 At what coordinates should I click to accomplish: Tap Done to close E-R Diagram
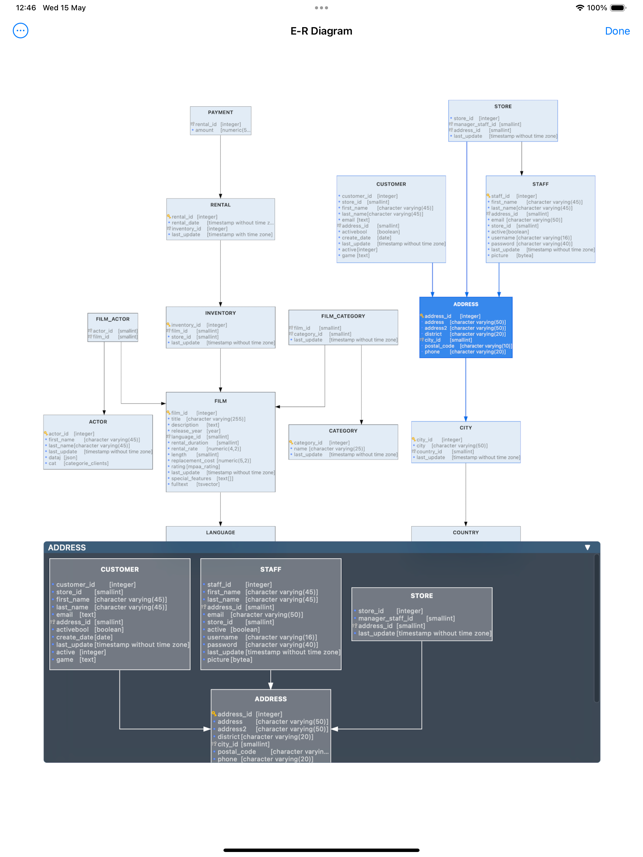click(x=617, y=31)
